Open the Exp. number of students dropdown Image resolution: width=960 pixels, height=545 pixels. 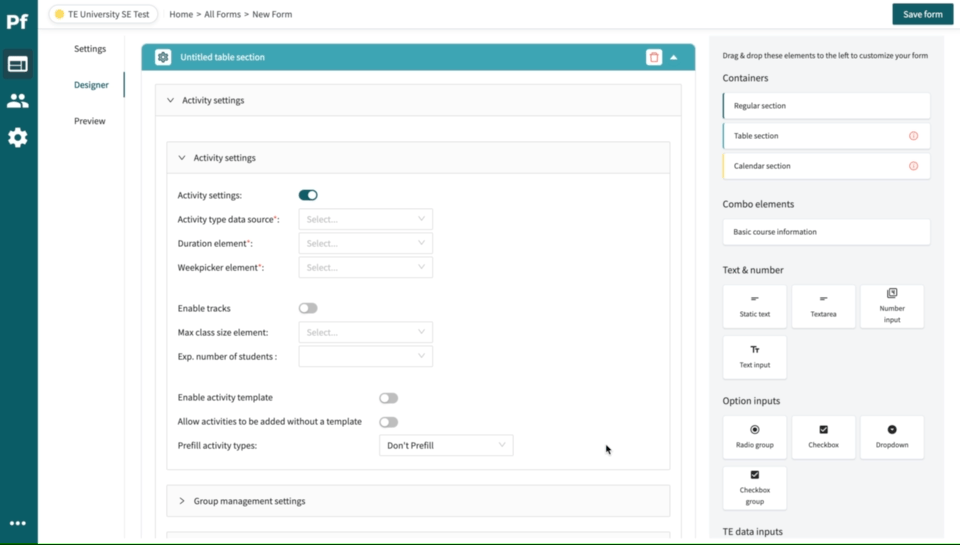366,356
